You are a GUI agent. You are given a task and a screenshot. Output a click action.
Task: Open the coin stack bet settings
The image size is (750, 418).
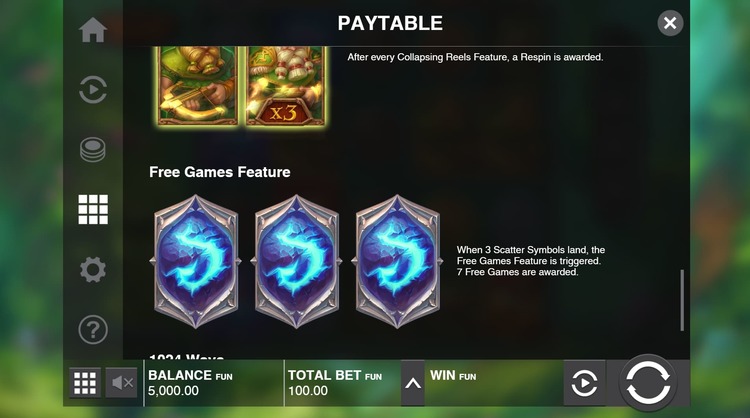coord(93,150)
